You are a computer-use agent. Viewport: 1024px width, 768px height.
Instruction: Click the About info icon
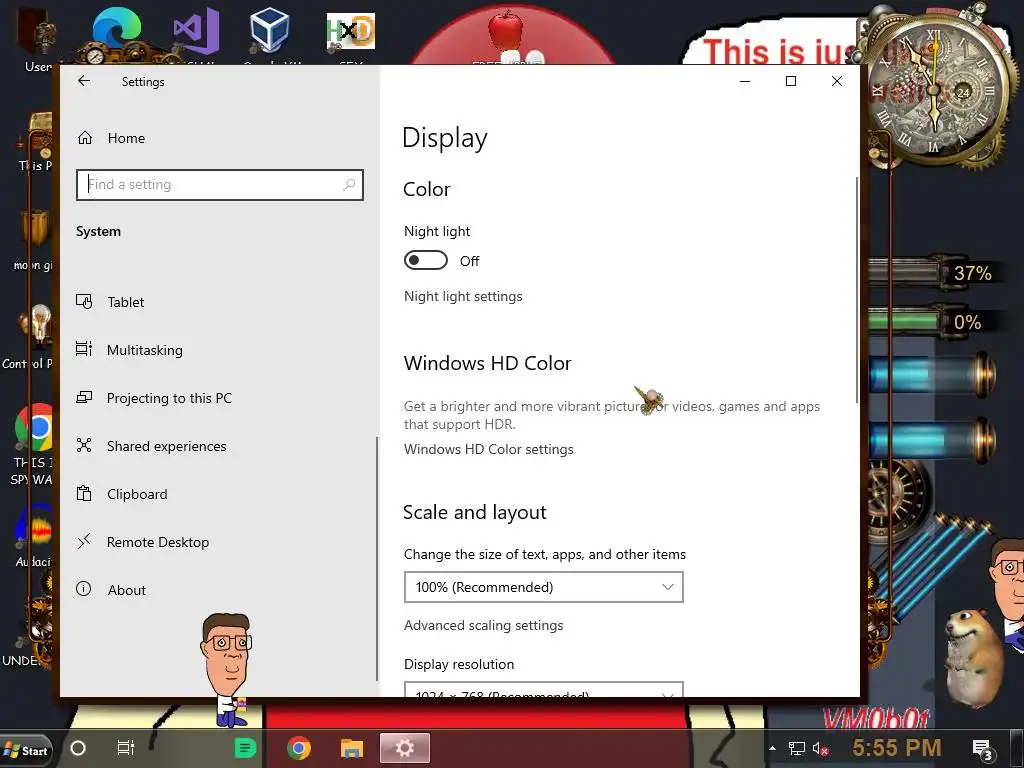(x=84, y=589)
